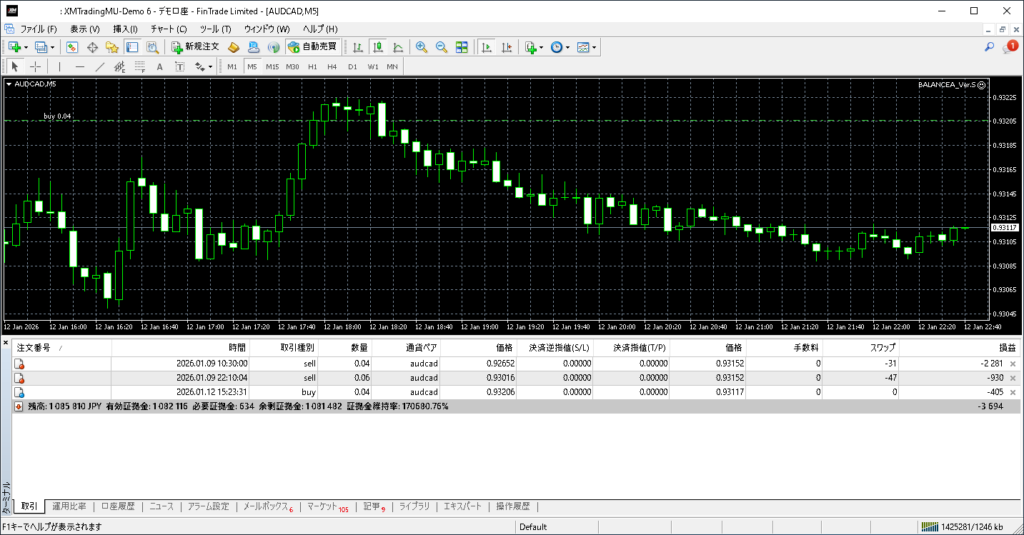Select the crosshair cursor tool

click(35, 67)
